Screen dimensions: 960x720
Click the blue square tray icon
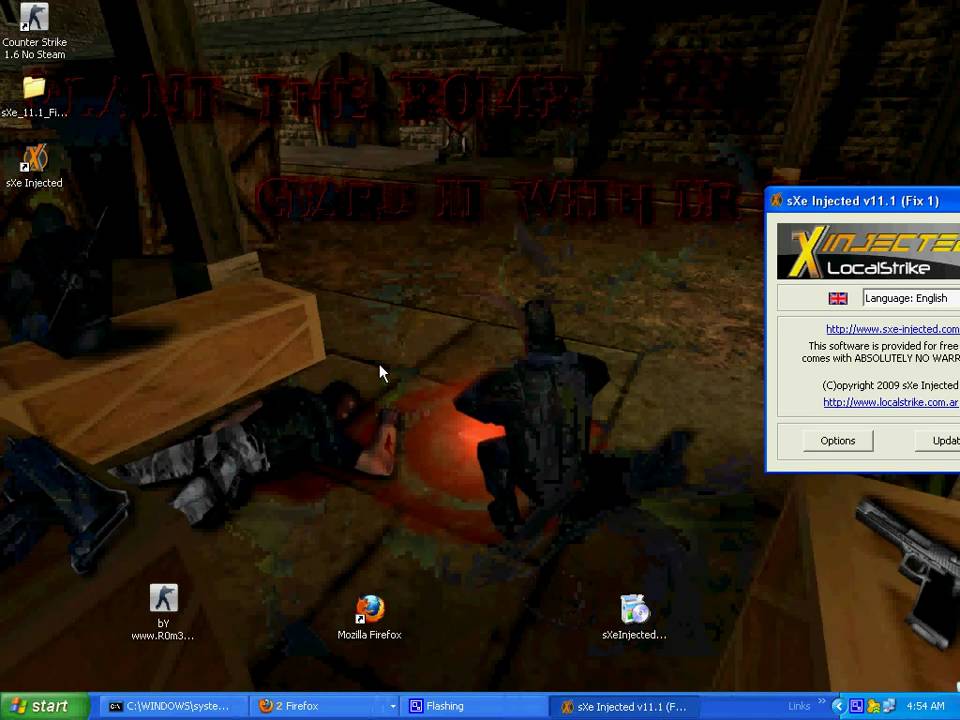click(x=857, y=707)
